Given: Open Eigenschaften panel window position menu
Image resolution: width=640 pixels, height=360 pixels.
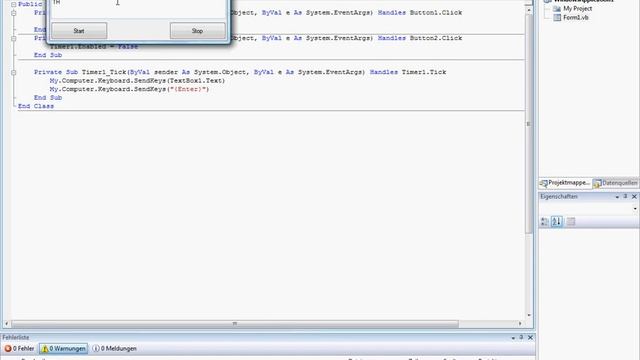Looking at the screenshot, I should 617,197.
